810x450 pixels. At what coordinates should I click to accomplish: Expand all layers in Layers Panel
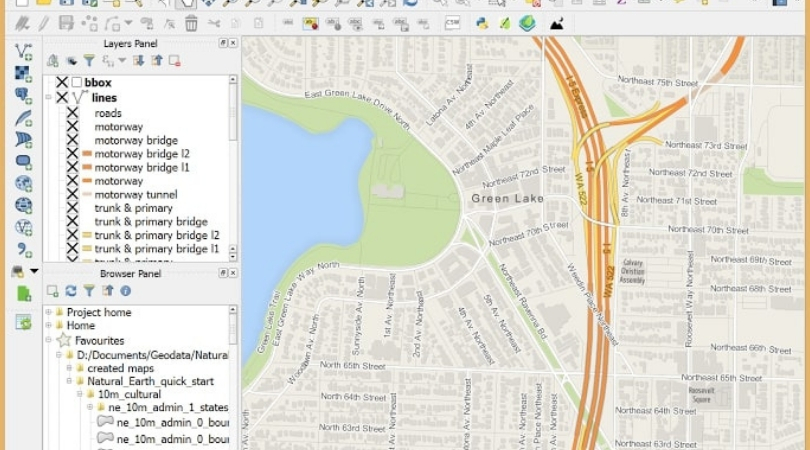click(x=138, y=61)
